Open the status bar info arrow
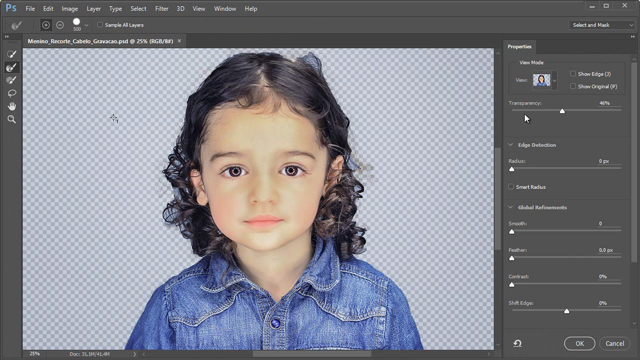 coord(135,354)
